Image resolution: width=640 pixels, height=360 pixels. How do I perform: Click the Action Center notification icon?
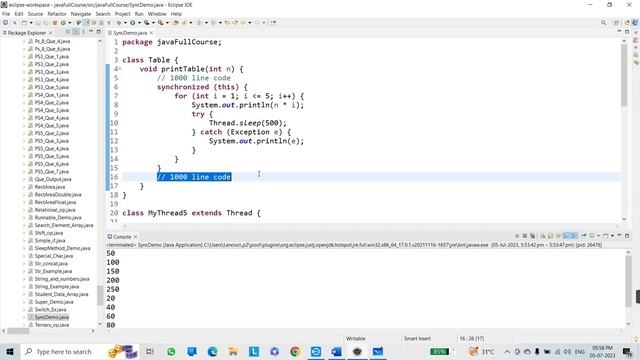click(x=627, y=351)
